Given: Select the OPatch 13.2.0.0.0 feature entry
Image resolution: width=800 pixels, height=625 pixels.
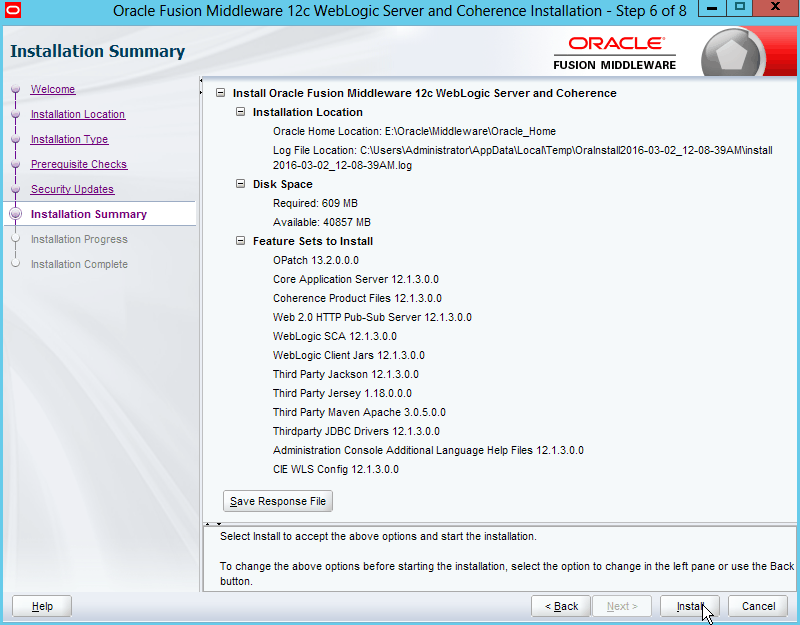Looking at the screenshot, I should pos(315,260).
